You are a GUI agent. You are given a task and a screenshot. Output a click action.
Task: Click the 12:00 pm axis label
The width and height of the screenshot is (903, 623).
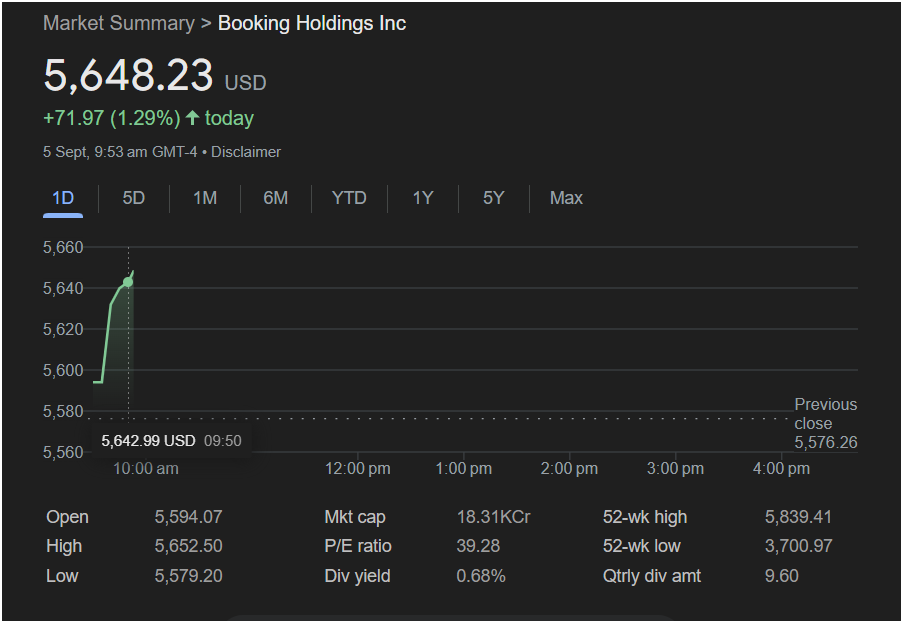(358, 469)
